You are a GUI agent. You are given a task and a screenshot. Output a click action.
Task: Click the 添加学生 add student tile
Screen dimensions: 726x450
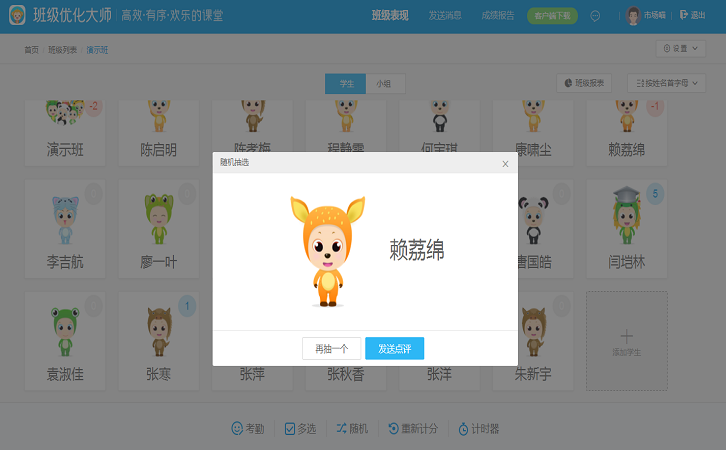626,338
